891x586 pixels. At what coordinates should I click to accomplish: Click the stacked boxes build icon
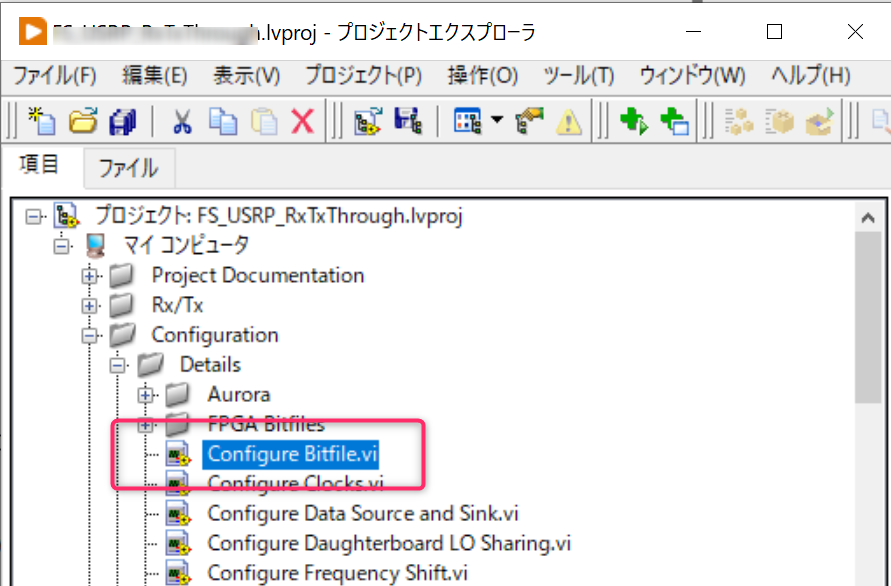(x=739, y=121)
